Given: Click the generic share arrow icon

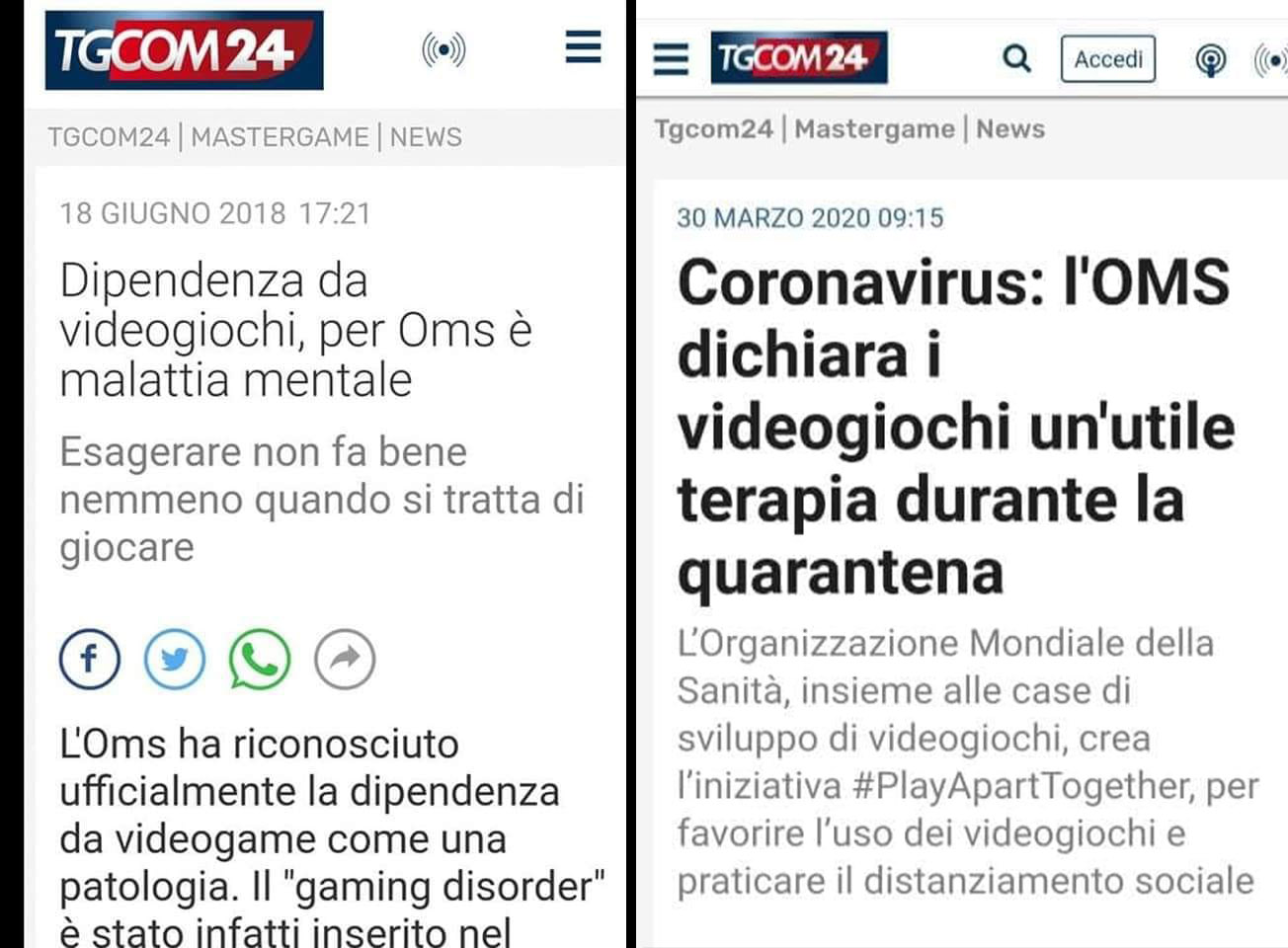Looking at the screenshot, I should [x=345, y=659].
